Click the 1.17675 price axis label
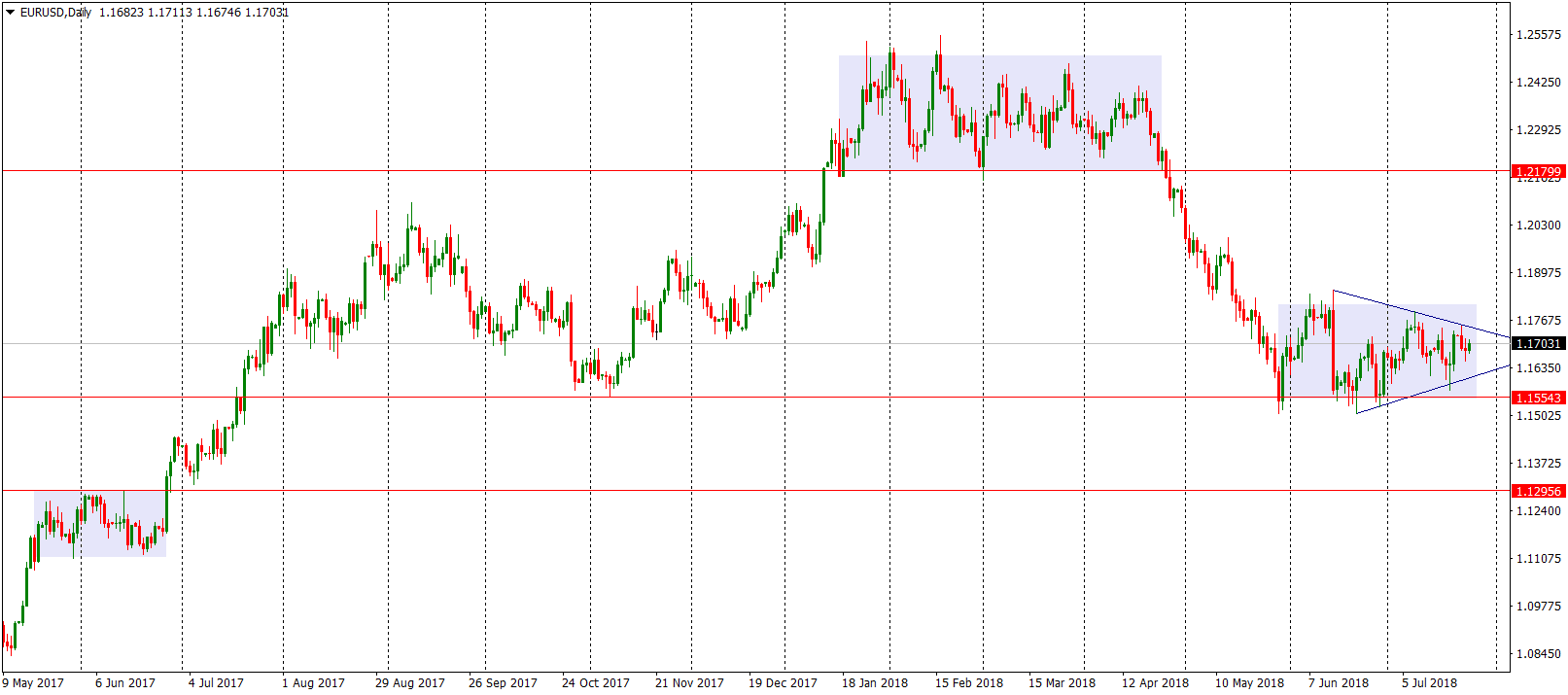Viewport: 1568px width, 695px height. tap(1539, 321)
